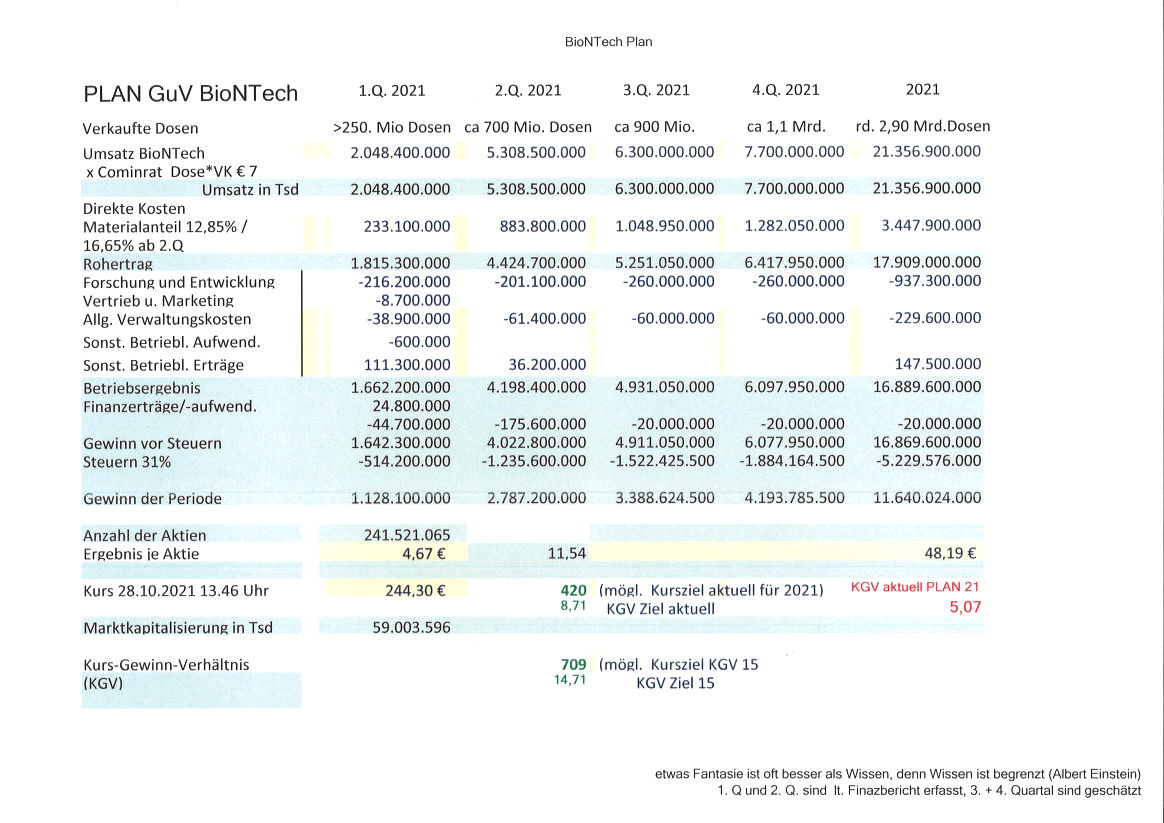Click the market capitalization value 59.003.596

click(411, 628)
